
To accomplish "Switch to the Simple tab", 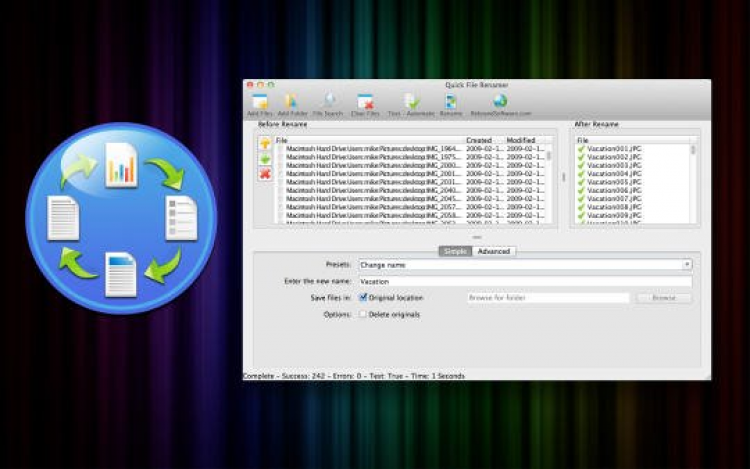I will (455, 251).
